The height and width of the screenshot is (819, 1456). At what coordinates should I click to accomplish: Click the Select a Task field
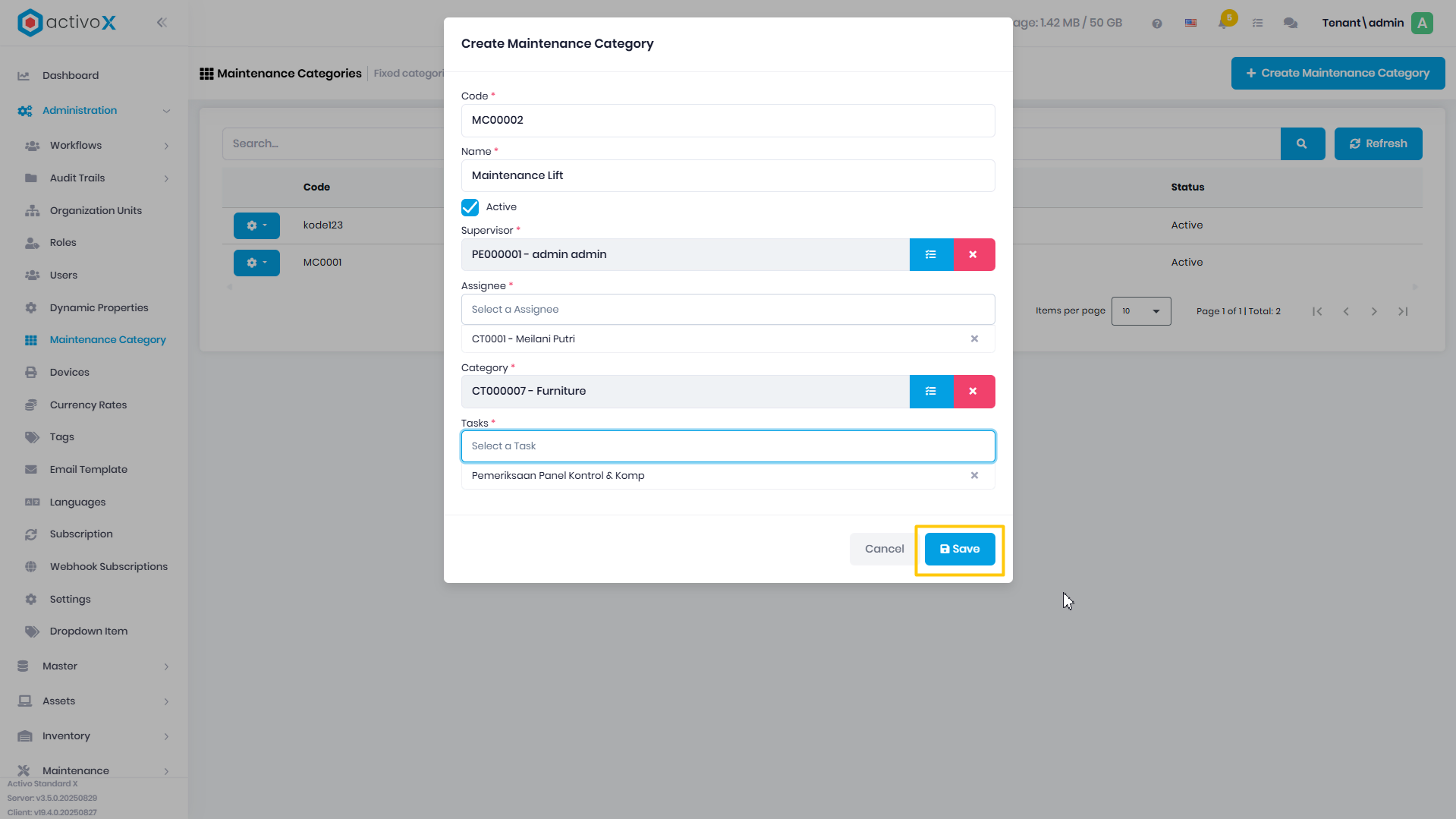point(728,446)
